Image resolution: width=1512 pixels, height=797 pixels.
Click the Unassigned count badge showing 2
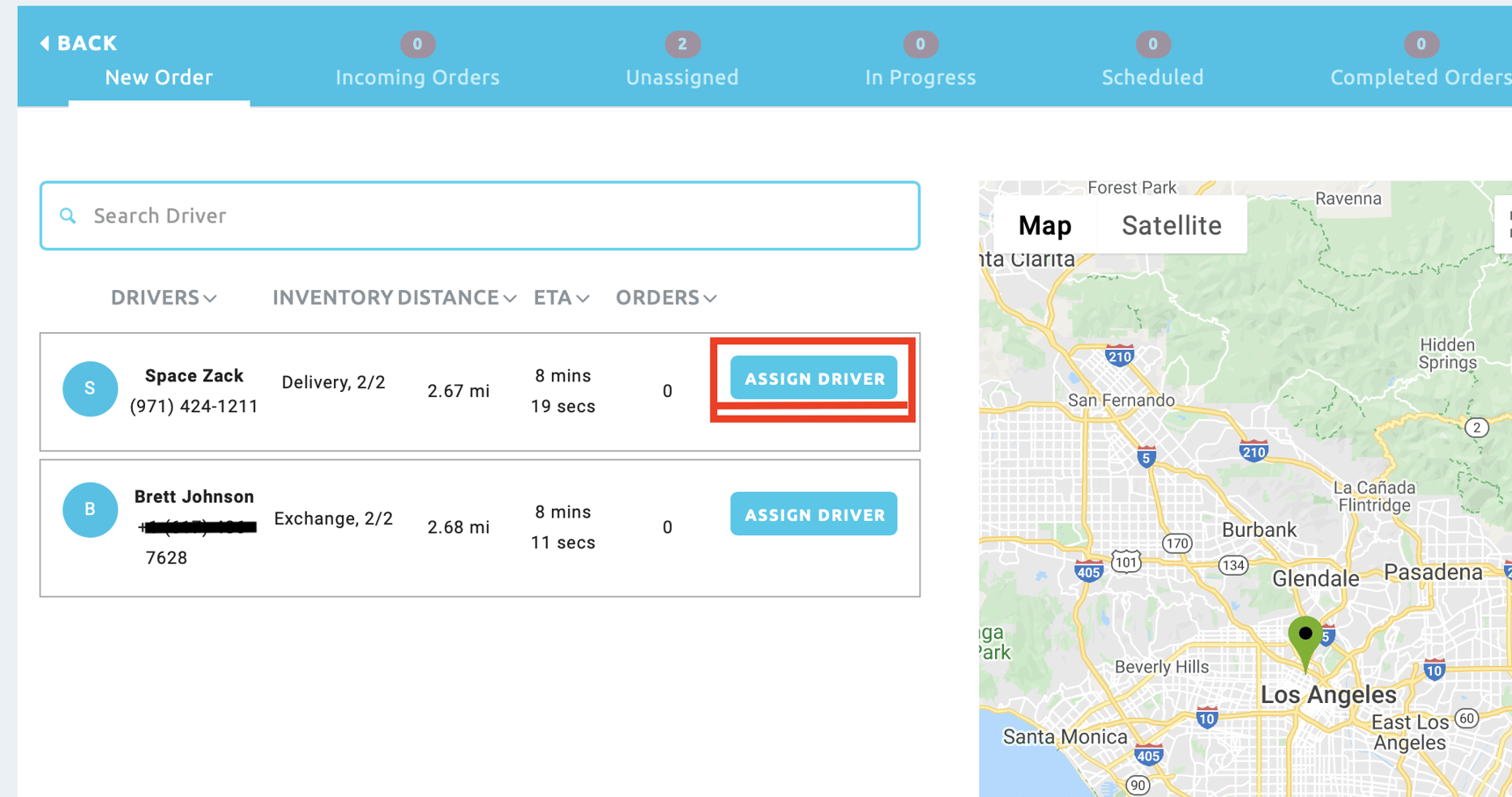(x=682, y=44)
